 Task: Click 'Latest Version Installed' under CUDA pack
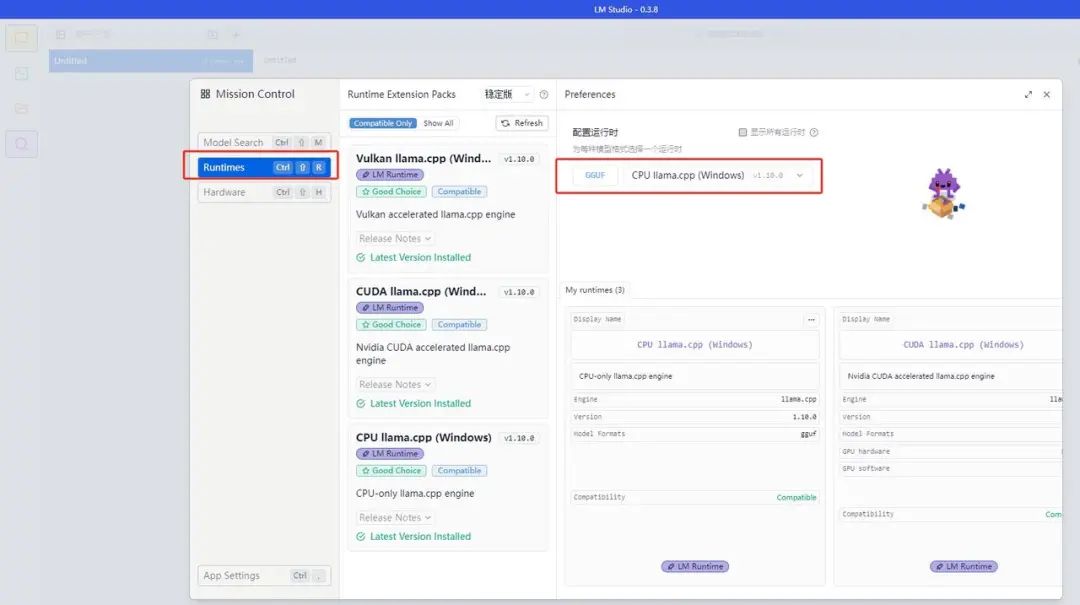[420, 404]
